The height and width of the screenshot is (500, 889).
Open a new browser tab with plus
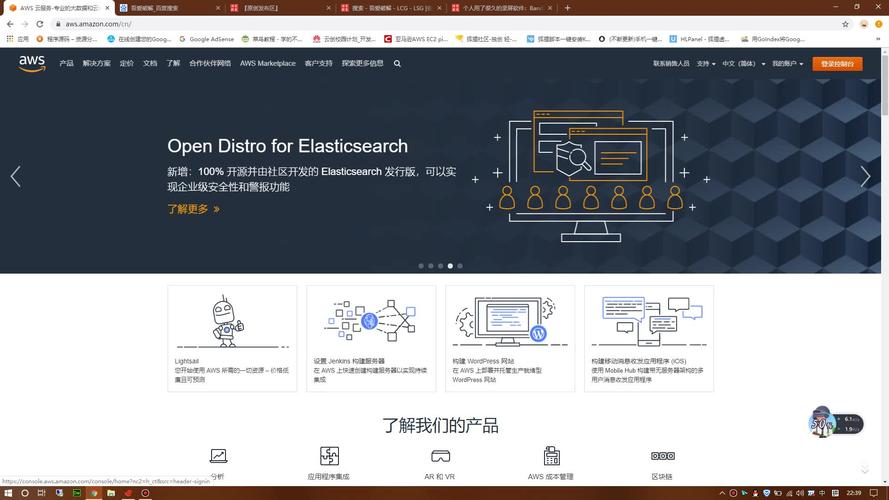567,8
